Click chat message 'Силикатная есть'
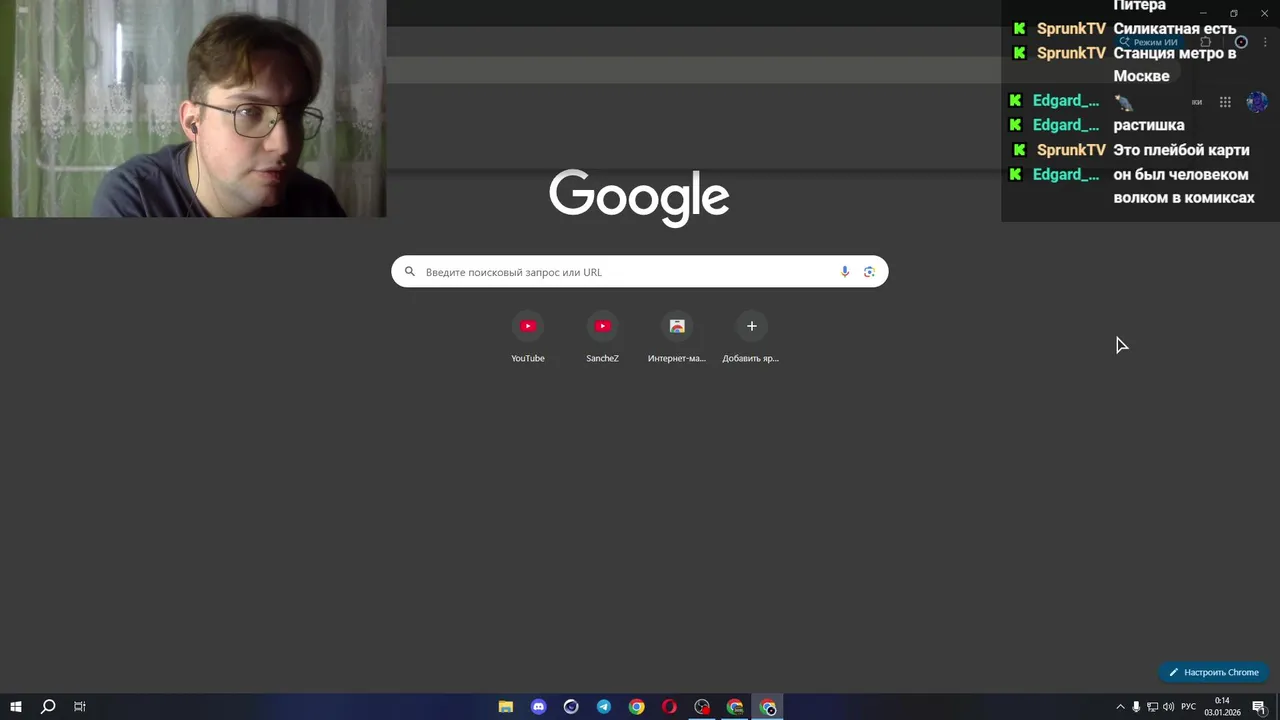 [x=1175, y=29]
